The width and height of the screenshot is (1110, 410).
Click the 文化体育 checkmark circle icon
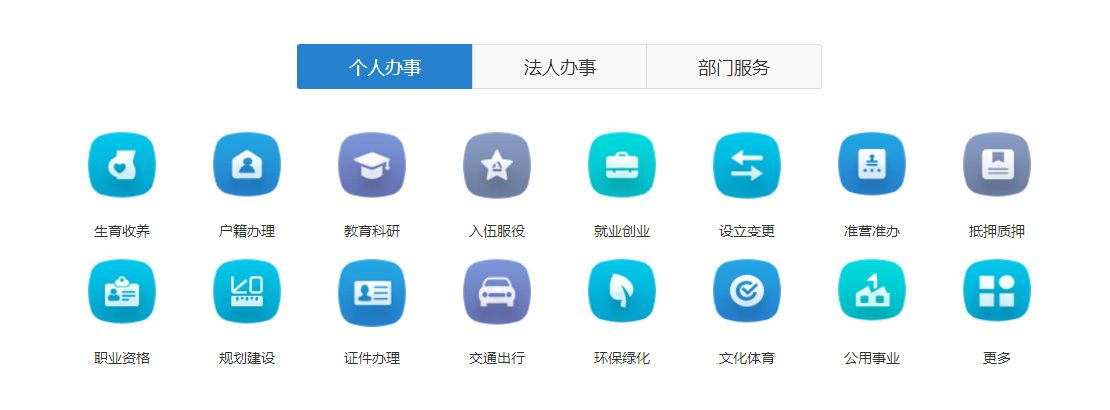point(747,291)
